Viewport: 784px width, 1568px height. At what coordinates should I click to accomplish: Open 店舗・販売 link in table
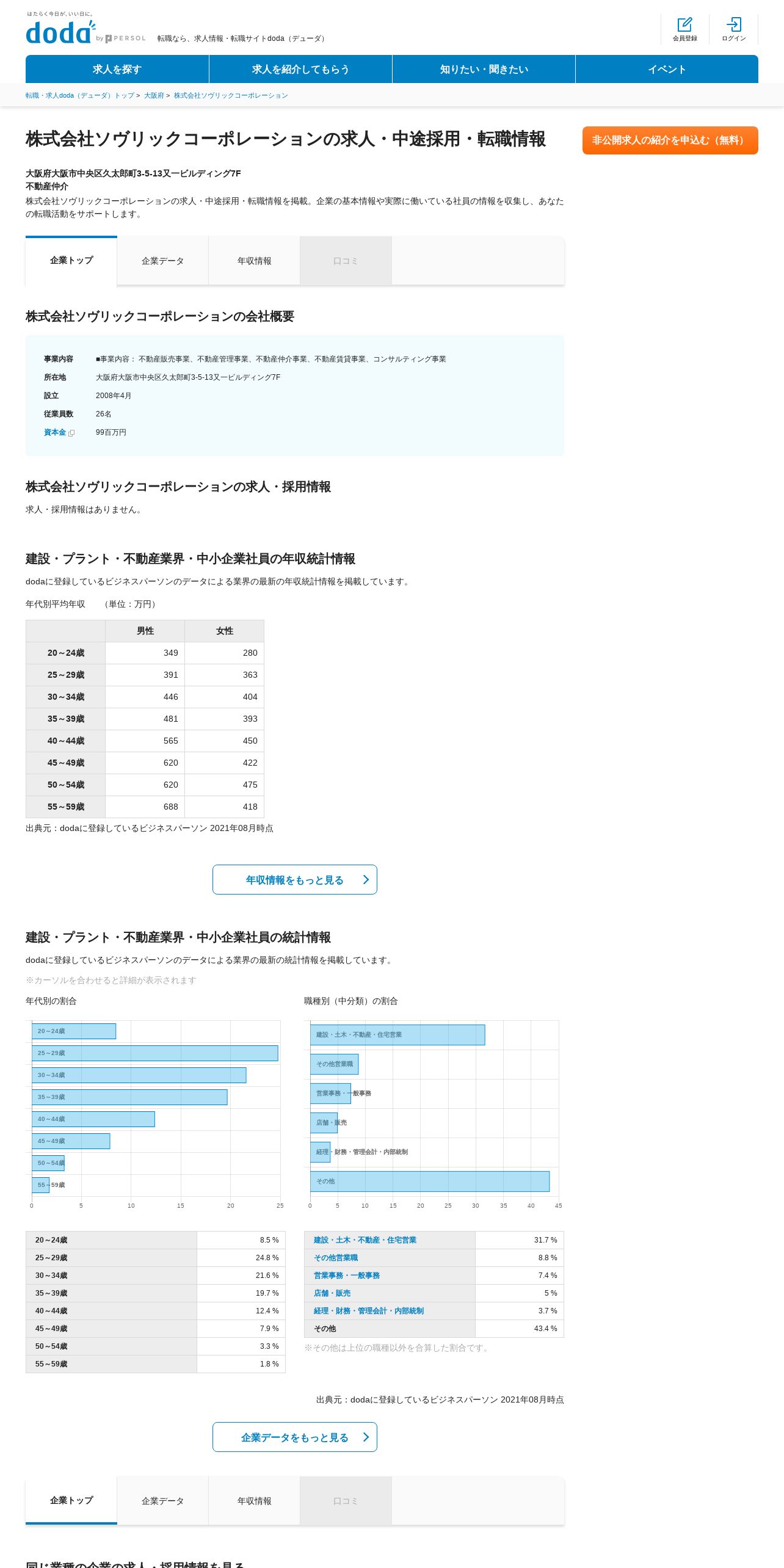click(332, 1293)
